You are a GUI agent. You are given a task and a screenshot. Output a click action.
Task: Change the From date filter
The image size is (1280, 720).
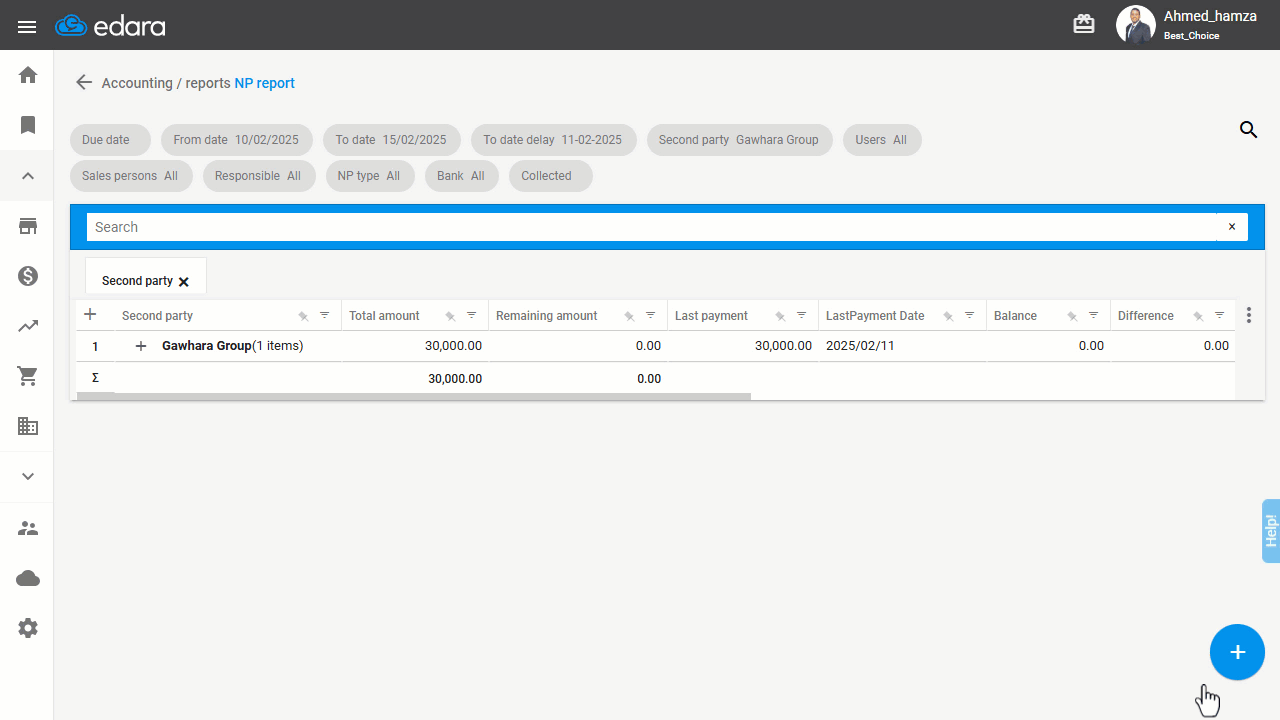(x=236, y=140)
